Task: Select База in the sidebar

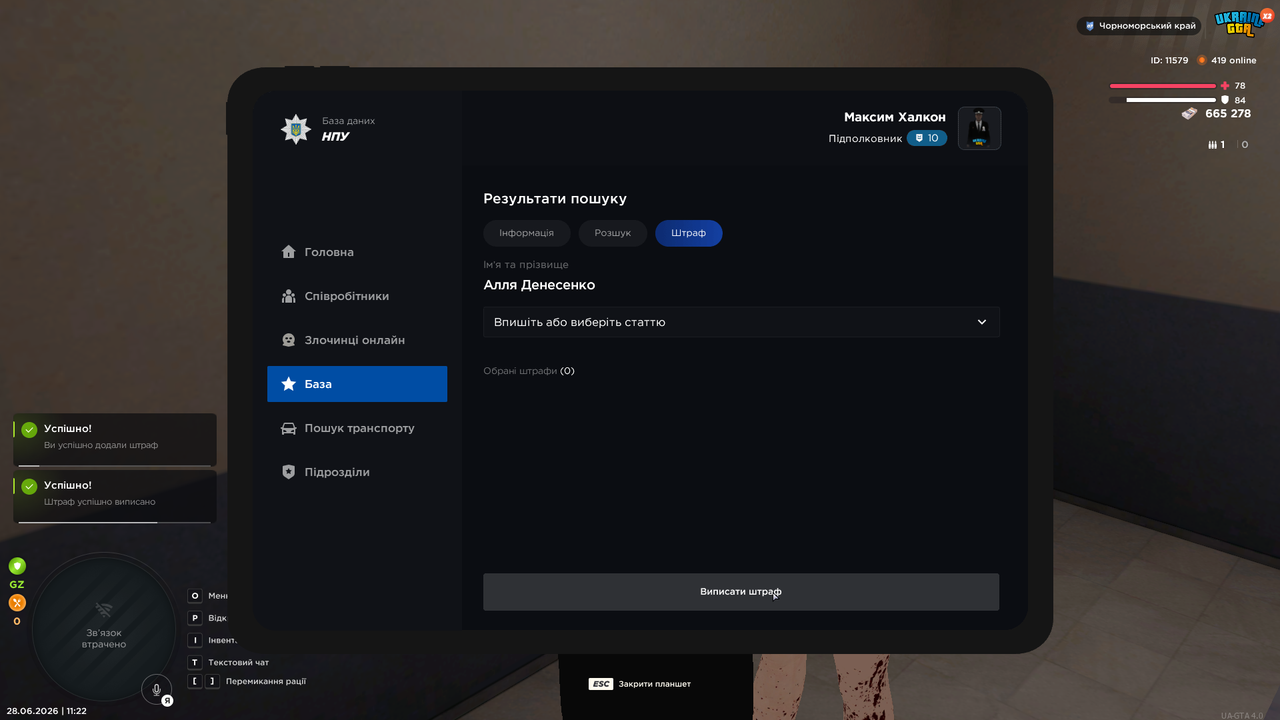Action: click(x=357, y=384)
